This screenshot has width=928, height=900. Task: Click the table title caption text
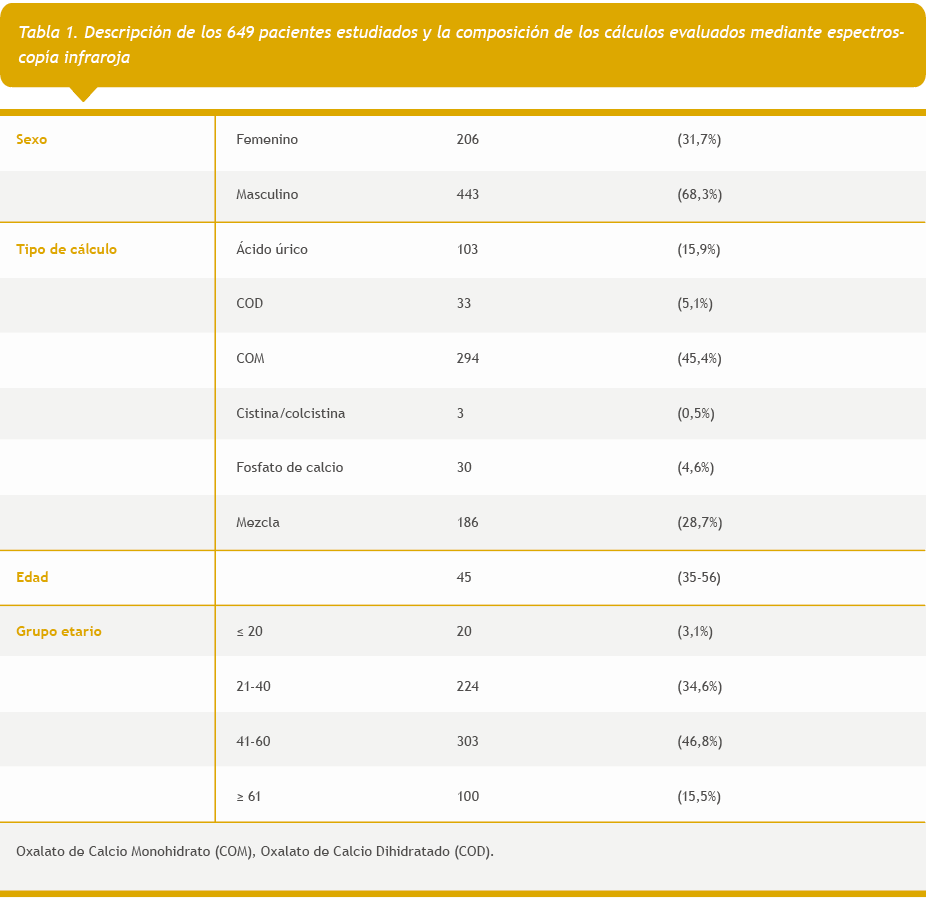(x=460, y=45)
